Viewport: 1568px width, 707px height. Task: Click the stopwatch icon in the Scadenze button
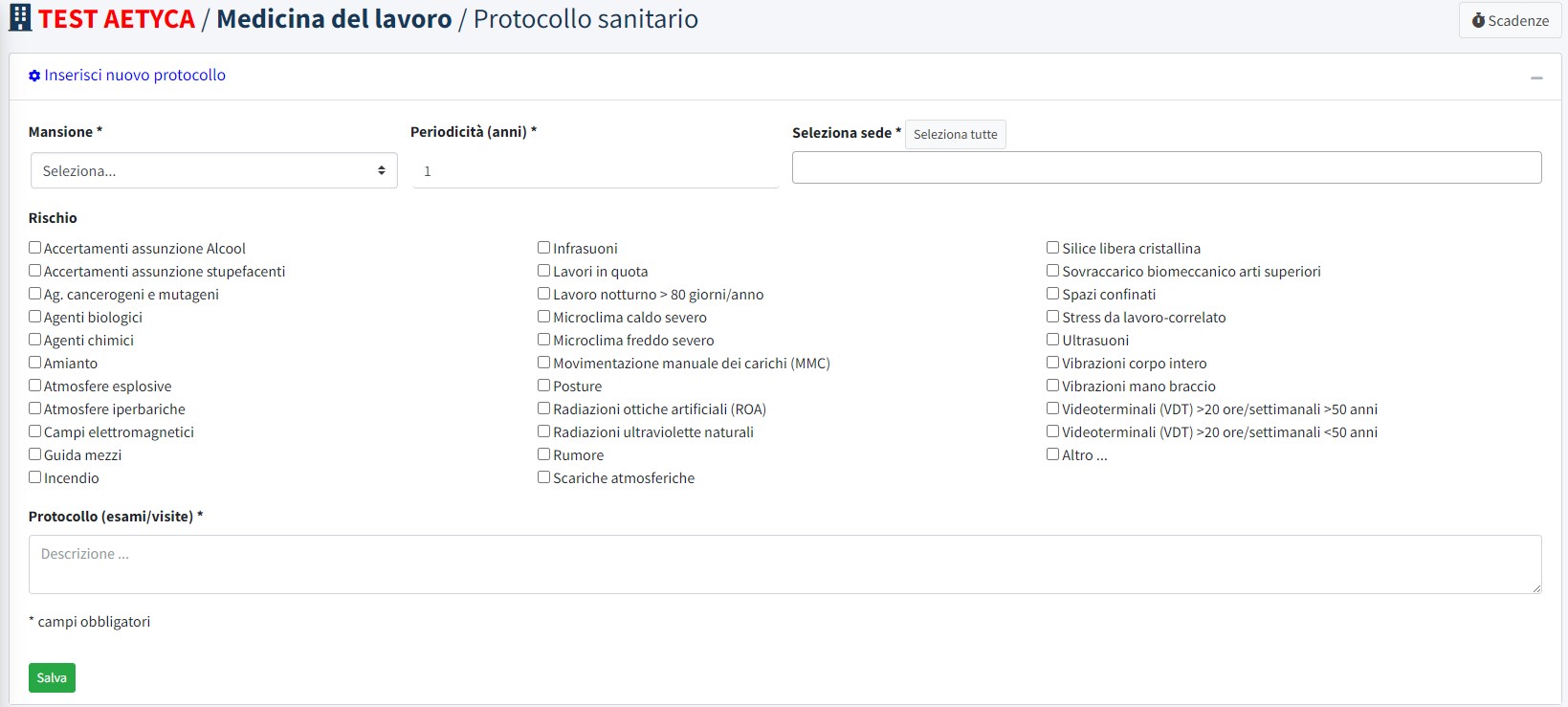pyautogui.click(x=1478, y=20)
